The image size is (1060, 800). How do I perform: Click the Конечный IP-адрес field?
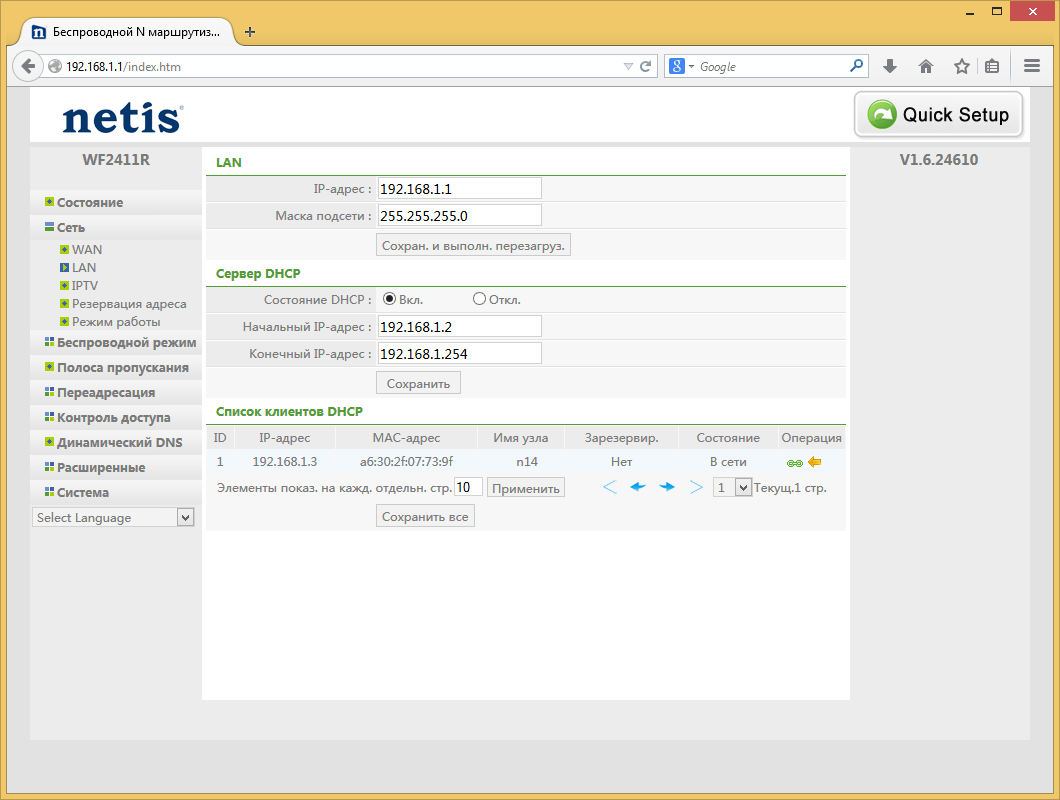(459, 354)
